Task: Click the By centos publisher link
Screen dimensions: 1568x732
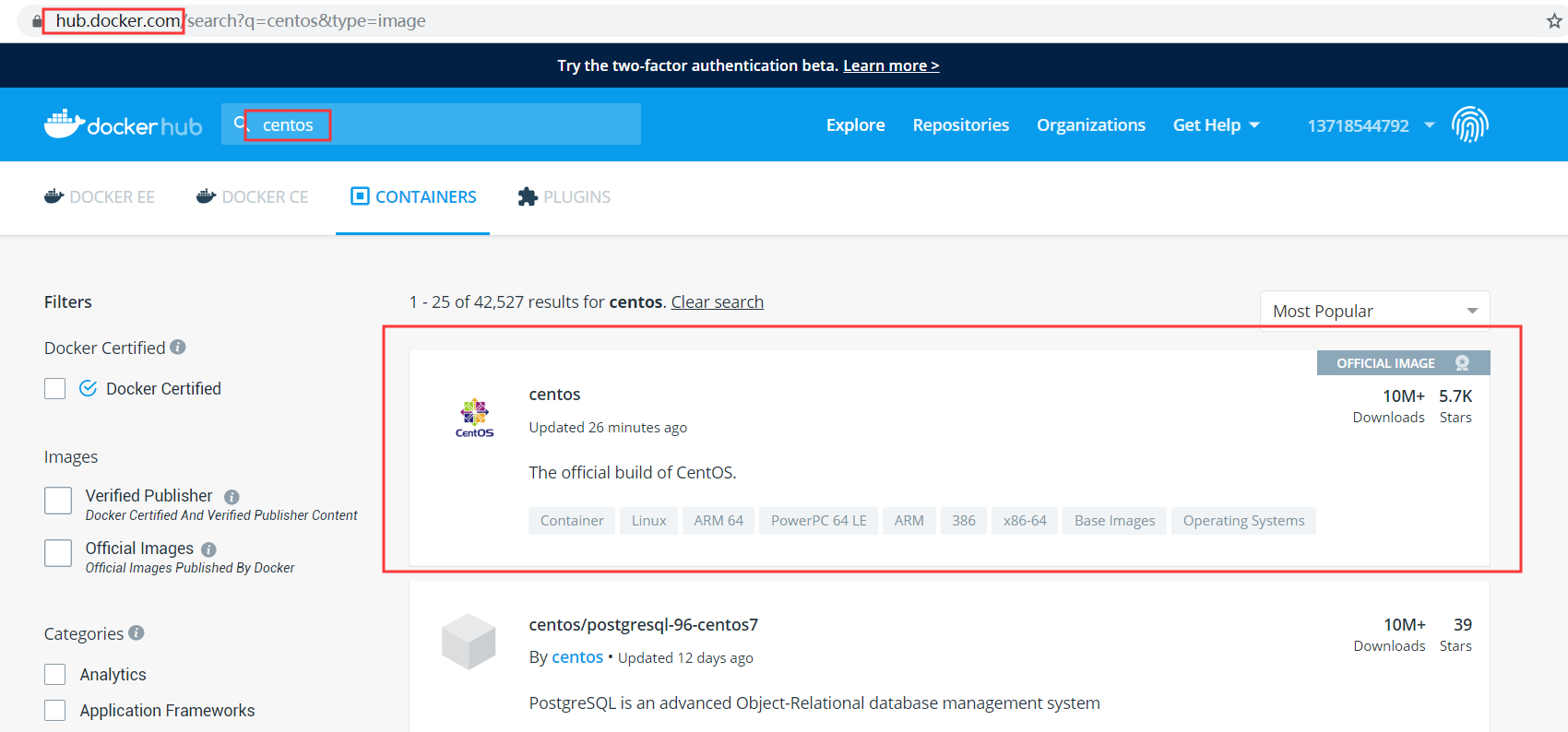Action: click(576, 656)
